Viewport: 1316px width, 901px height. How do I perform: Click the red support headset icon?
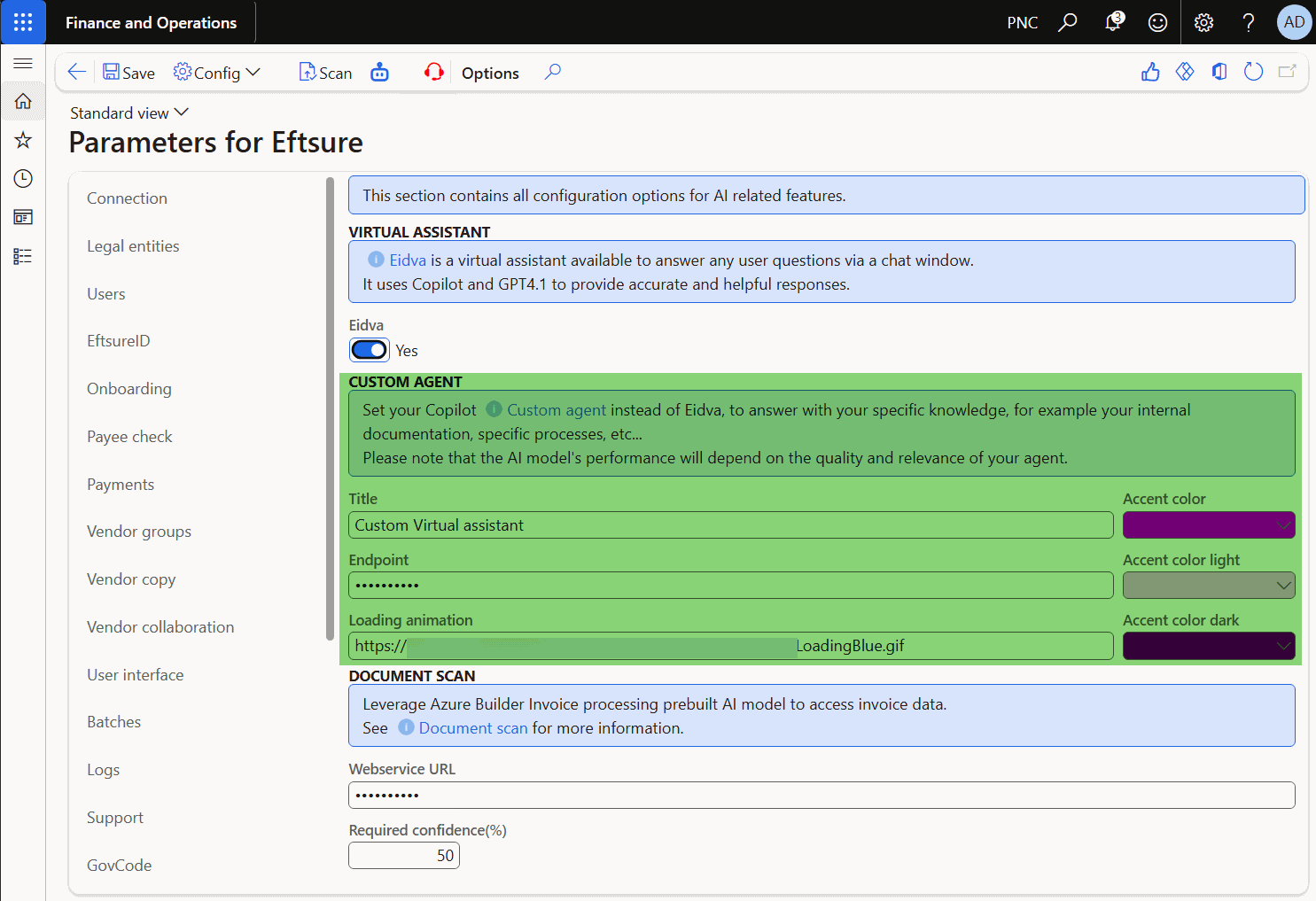pos(433,73)
